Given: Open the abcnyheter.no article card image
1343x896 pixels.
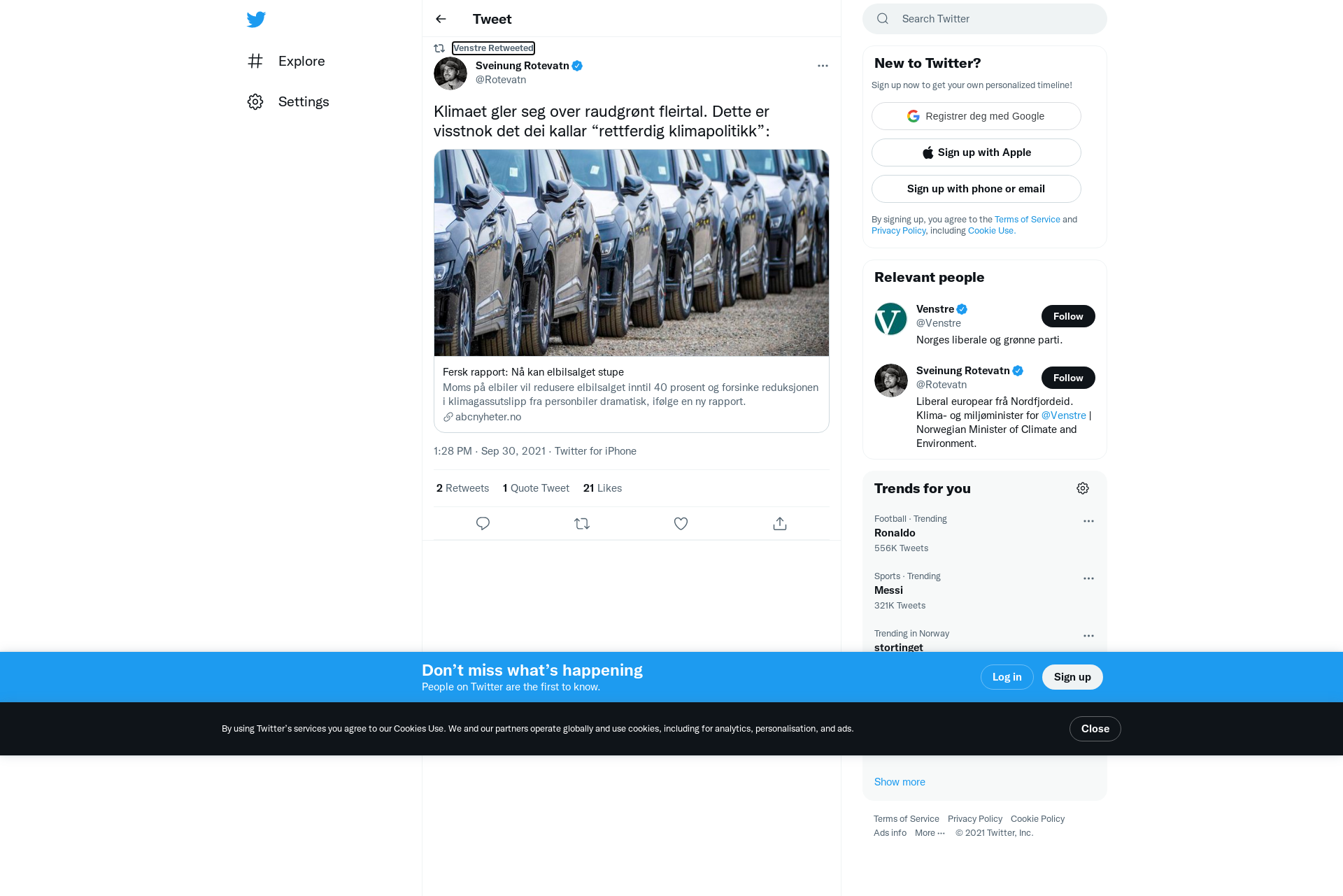Looking at the screenshot, I should (632, 253).
